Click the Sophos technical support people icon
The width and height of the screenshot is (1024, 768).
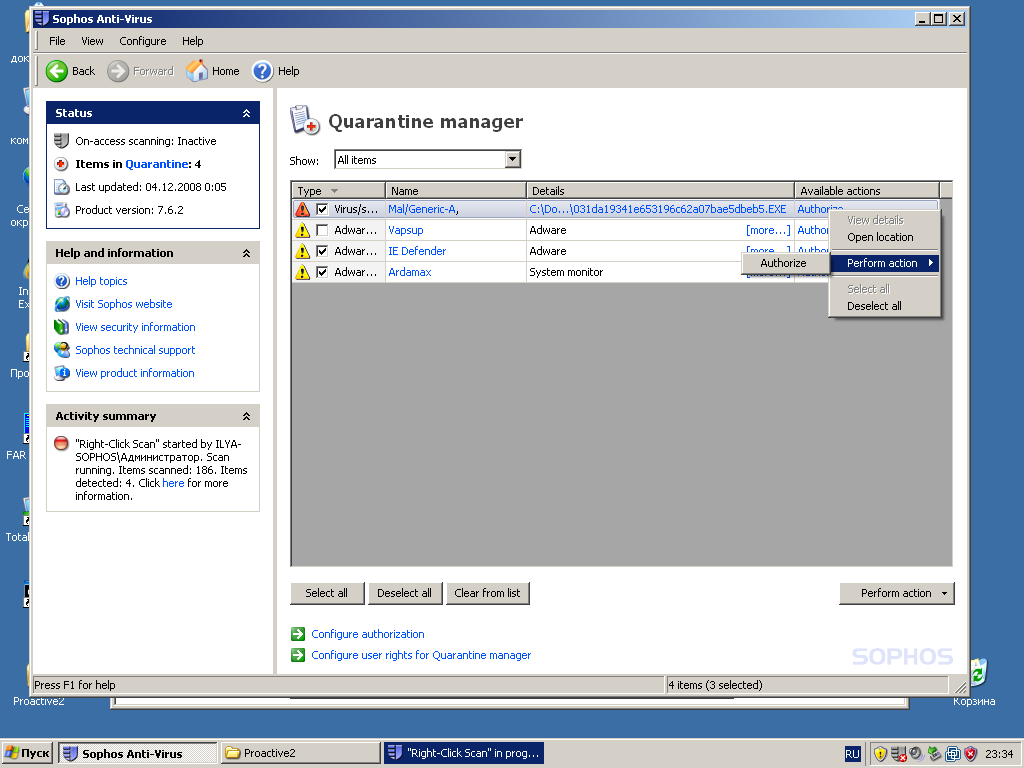click(x=62, y=349)
